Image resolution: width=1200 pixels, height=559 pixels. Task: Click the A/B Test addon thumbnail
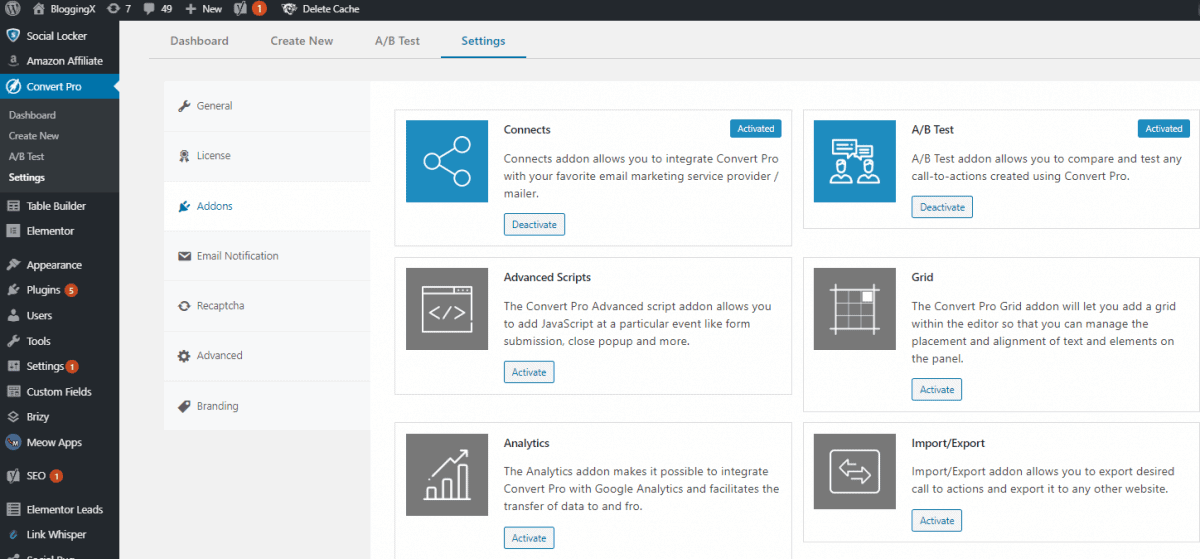coord(855,162)
